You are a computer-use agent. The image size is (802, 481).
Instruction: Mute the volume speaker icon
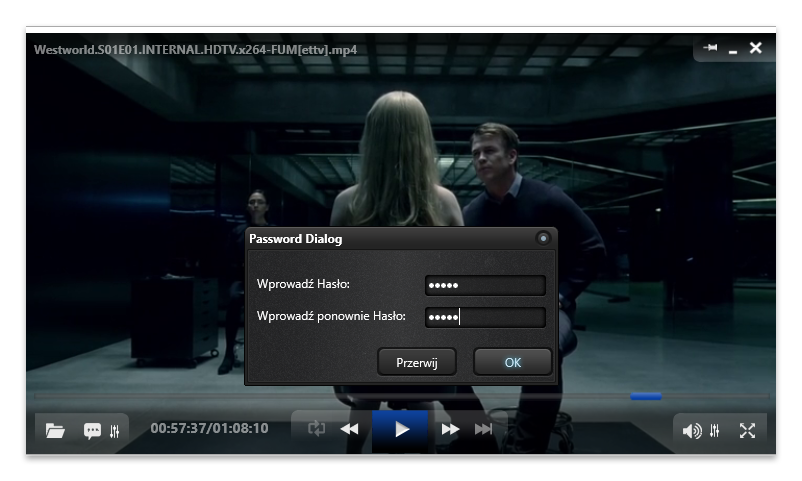pos(691,431)
